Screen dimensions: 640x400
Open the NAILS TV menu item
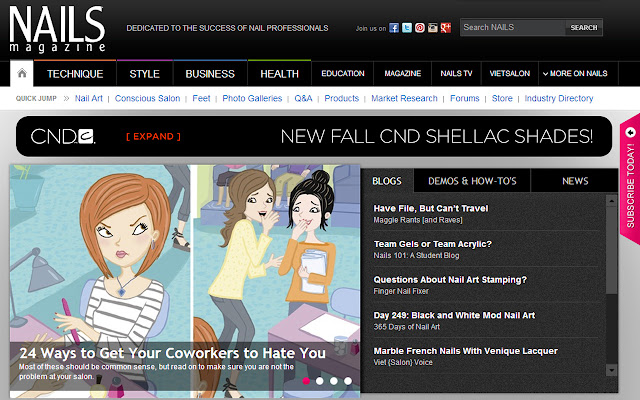pos(456,73)
